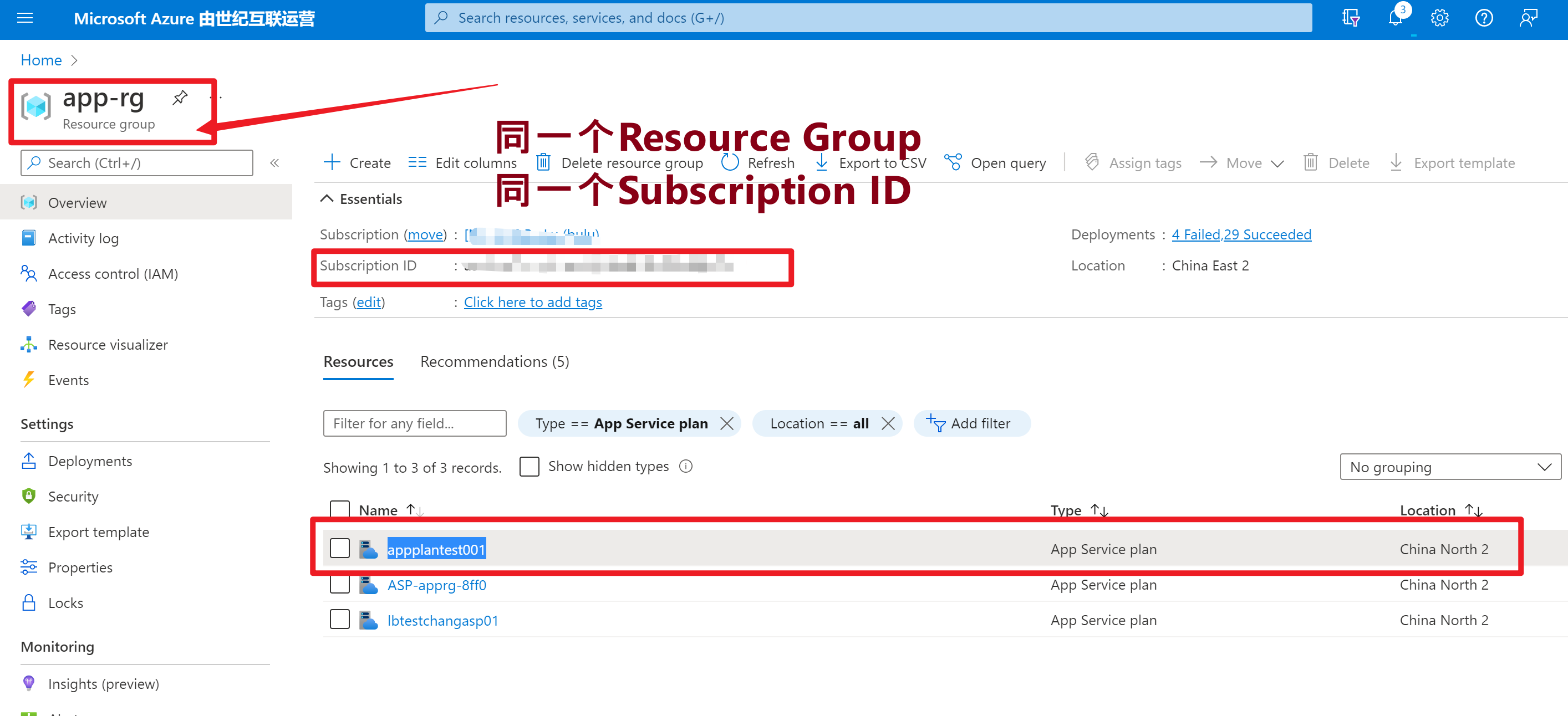Viewport: 1568px width, 716px height.
Task: Open the feedback icon in header
Action: coord(1528,18)
